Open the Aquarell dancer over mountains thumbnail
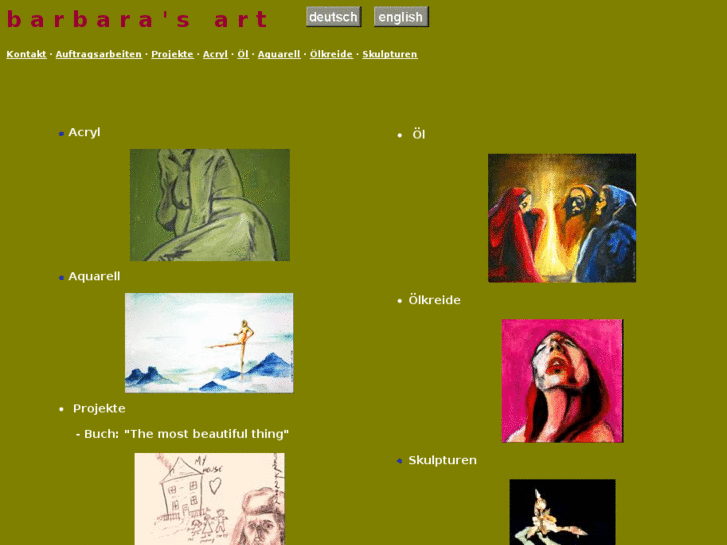727x545 pixels. tap(209, 343)
